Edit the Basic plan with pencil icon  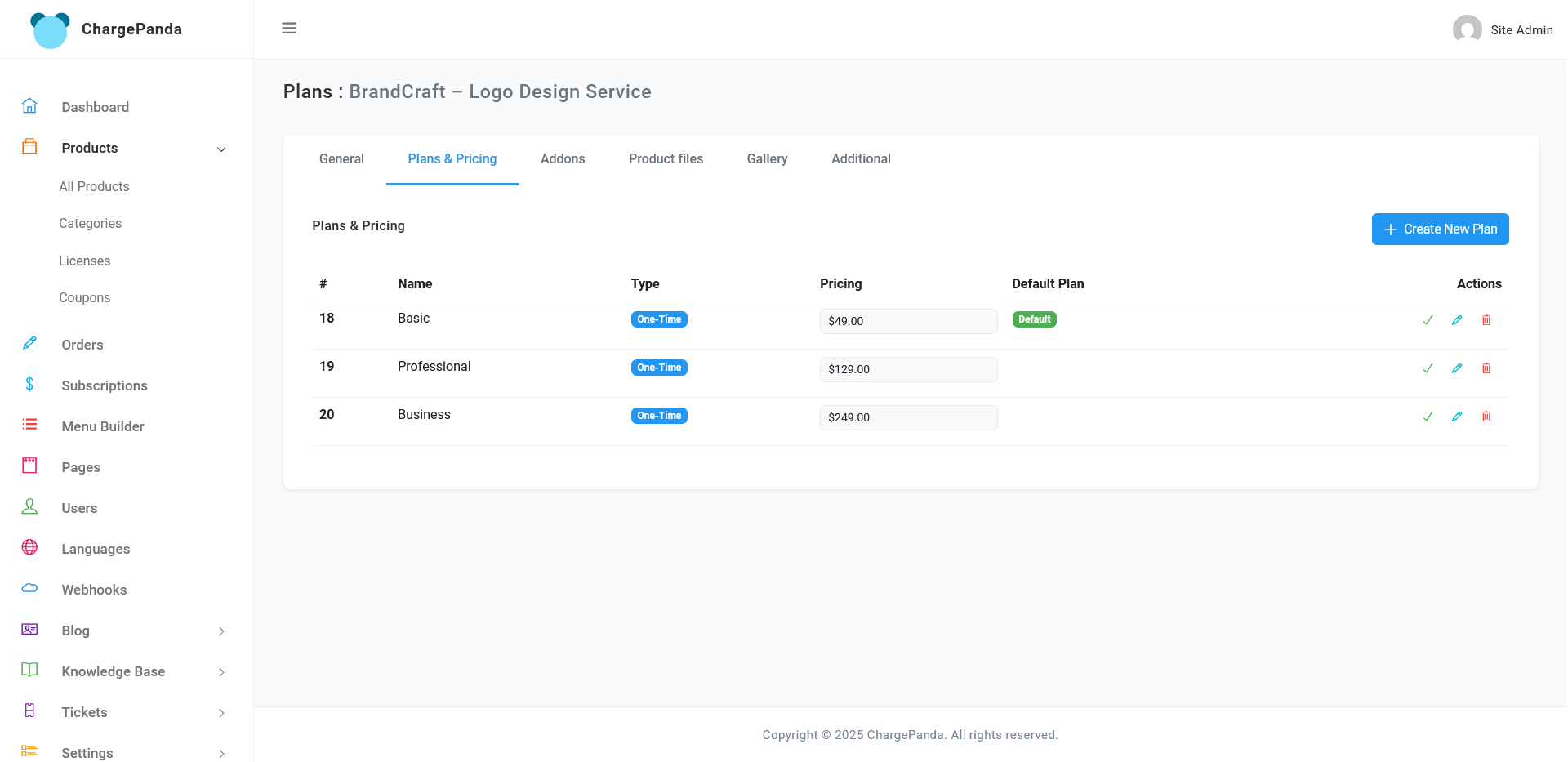tap(1457, 320)
